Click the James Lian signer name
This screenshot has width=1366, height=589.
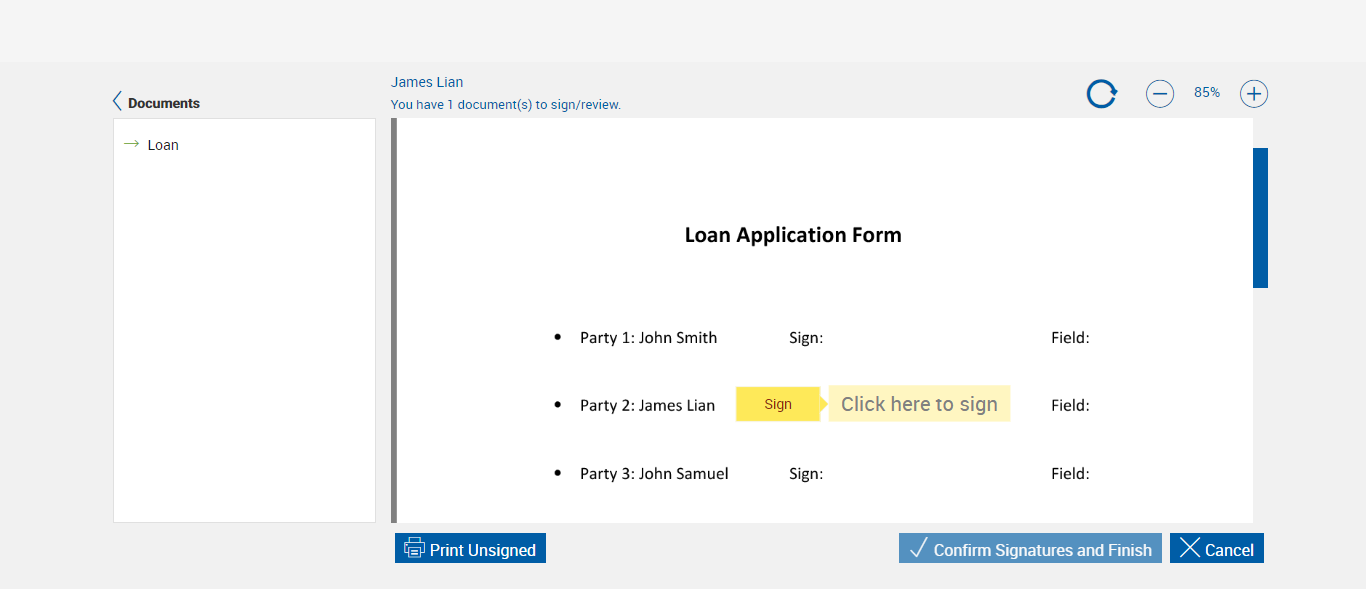point(427,82)
